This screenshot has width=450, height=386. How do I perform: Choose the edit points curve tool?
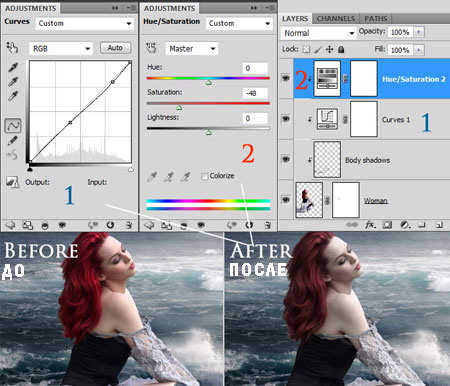click(x=13, y=125)
